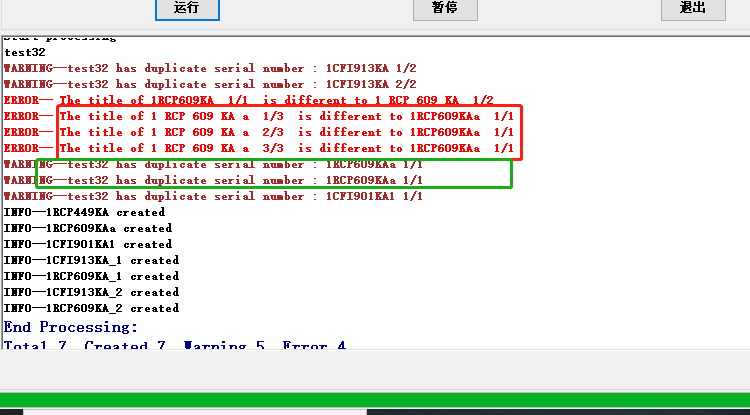750x415 pixels.
Task: Click the '1RCP449KA created' info line
Action: tap(85, 212)
